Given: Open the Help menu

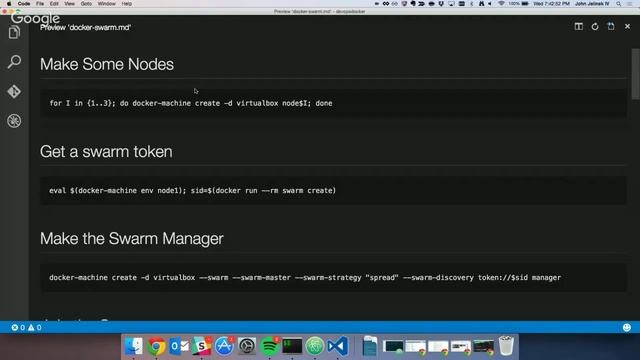Looking at the screenshot, I should (127, 4).
